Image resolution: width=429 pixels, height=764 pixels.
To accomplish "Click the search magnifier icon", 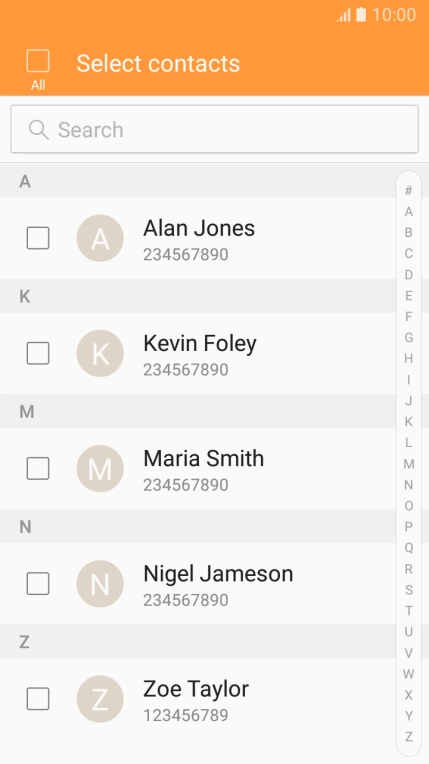I will coord(39,130).
